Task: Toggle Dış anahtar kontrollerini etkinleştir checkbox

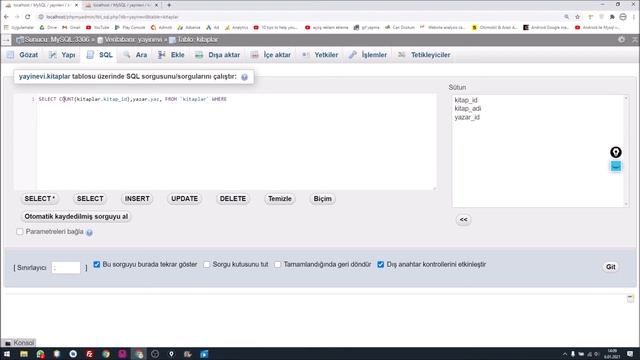Action: pyautogui.click(x=380, y=264)
